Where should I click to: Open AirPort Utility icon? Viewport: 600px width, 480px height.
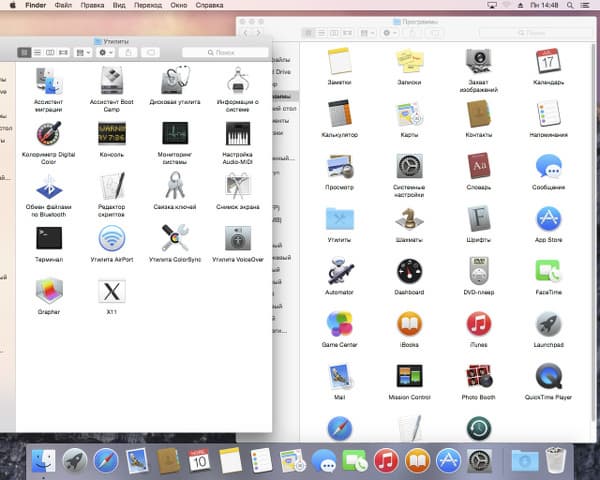click(112, 238)
